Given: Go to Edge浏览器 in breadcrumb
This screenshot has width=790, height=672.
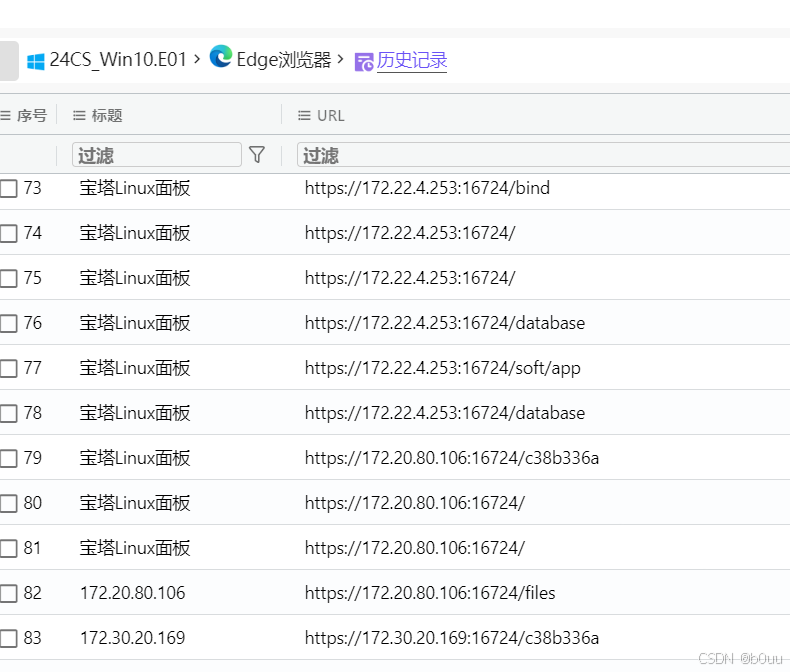Looking at the screenshot, I should 284,60.
